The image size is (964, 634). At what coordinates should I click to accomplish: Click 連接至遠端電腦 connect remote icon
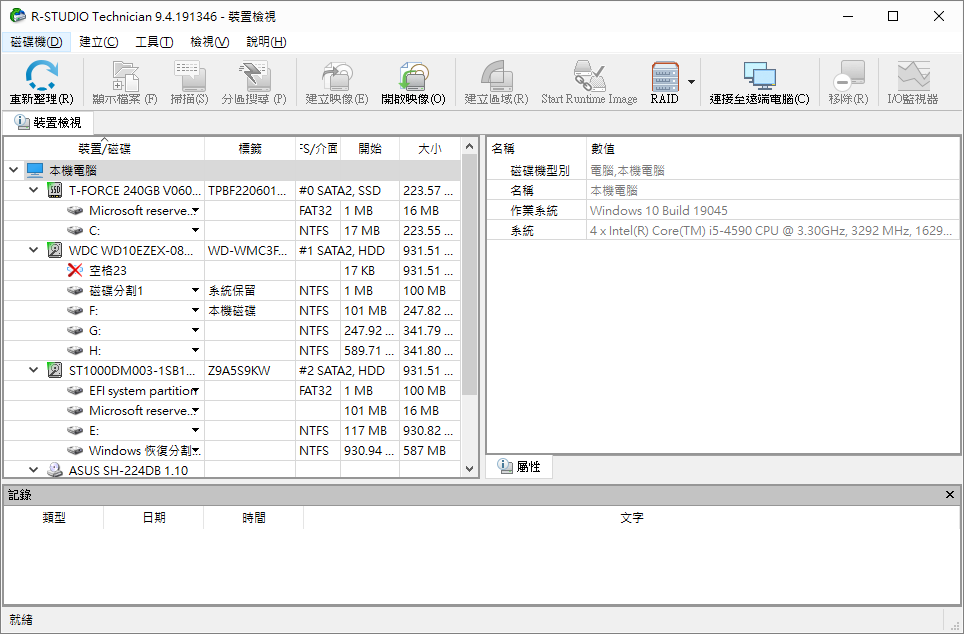tap(759, 76)
